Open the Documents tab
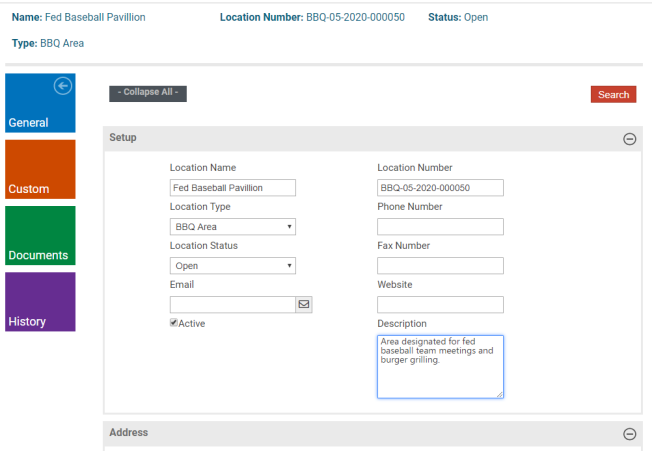Viewport: 652px width, 451px height. click(x=40, y=235)
